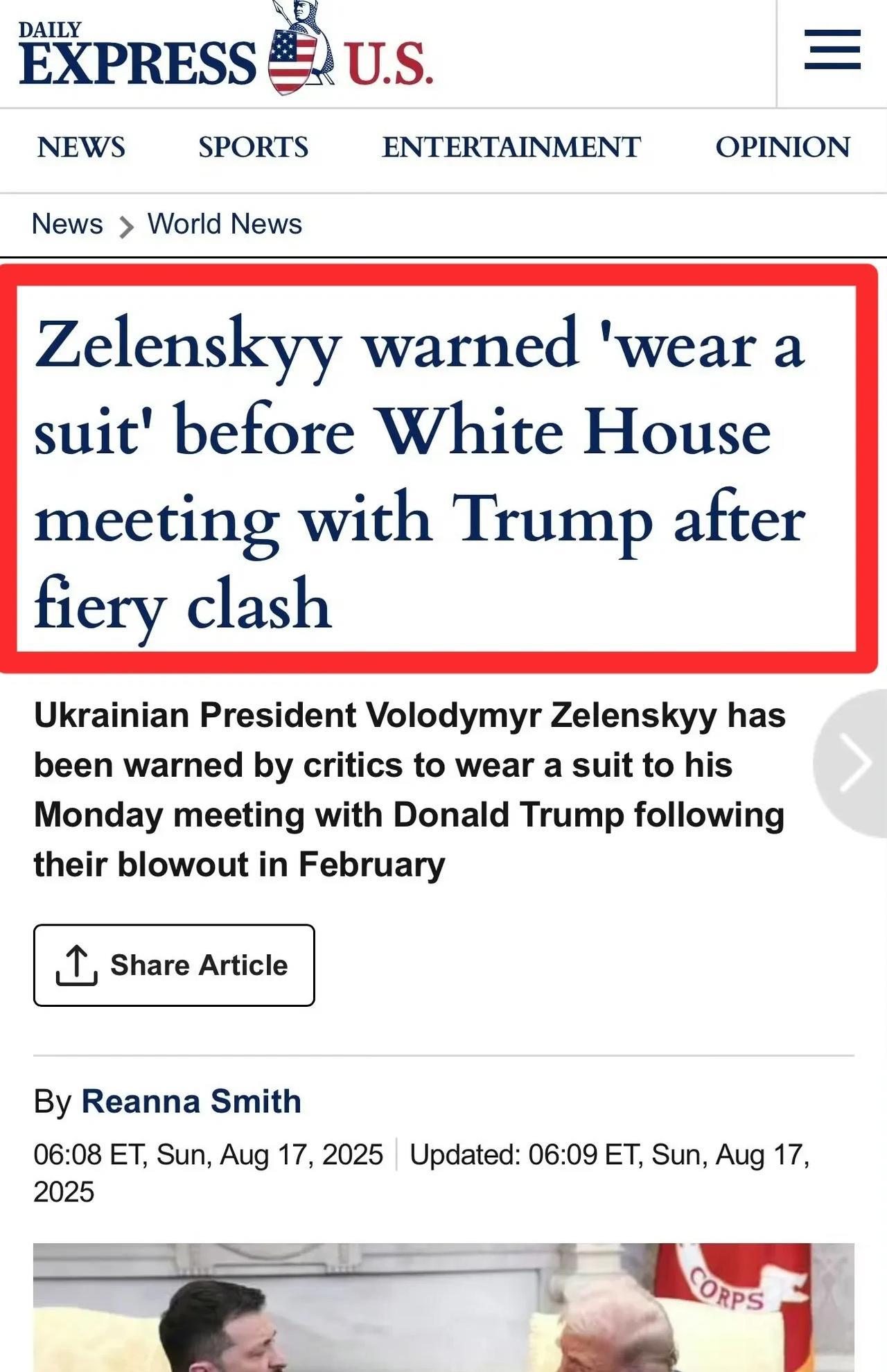Click the share upload arrow icon
This screenshot has width=887, height=1372.
[x=76, y=965]
